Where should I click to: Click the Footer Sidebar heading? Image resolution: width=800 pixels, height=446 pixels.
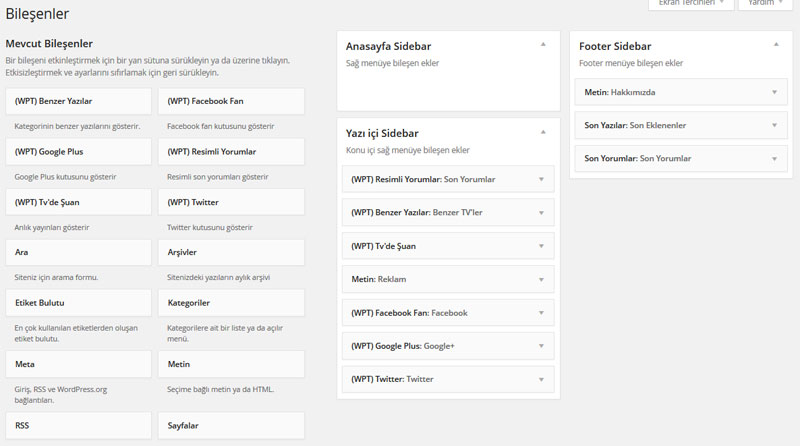pyautogui.click(x=615, y=46)
